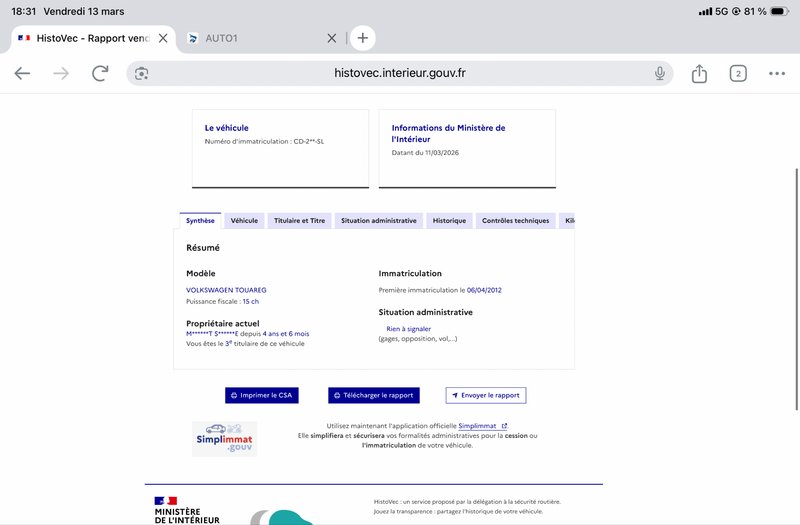
Task: Click the Numéro d'immatriculation CD-2**-SL text
Action: click(x=264, y=141)
